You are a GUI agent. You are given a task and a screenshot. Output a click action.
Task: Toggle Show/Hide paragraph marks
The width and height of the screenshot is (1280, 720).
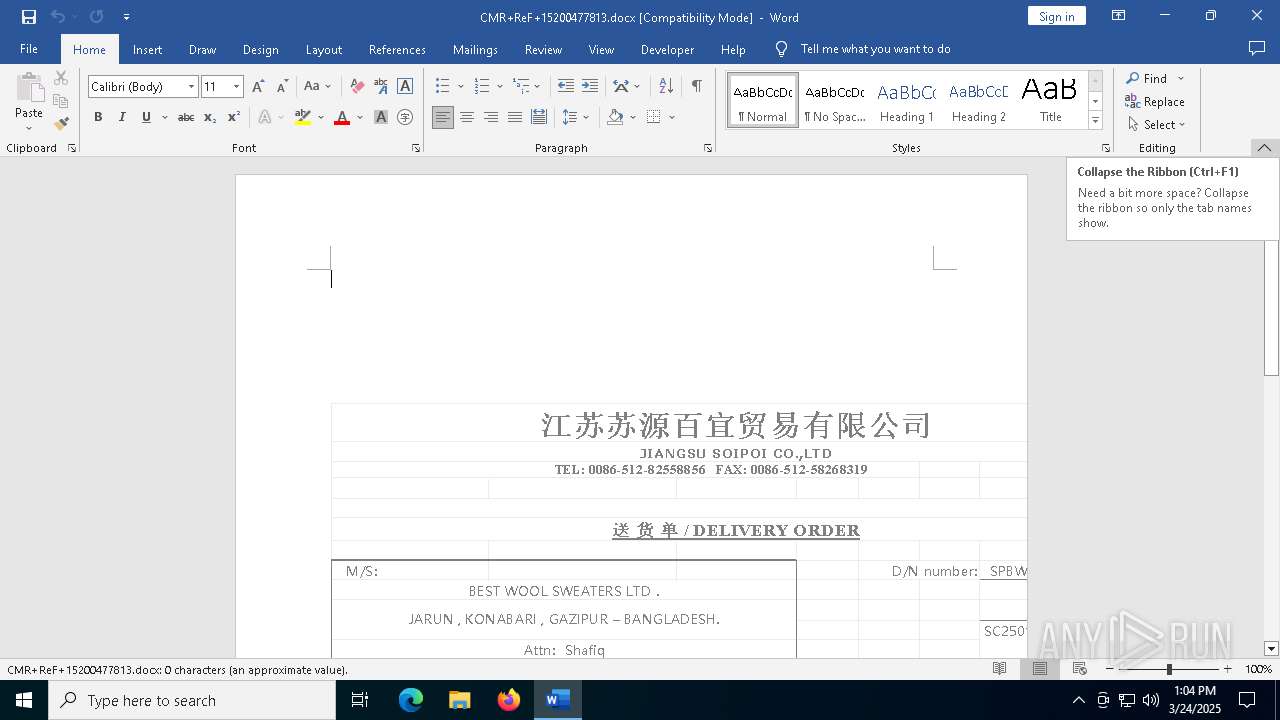(696, 87)
